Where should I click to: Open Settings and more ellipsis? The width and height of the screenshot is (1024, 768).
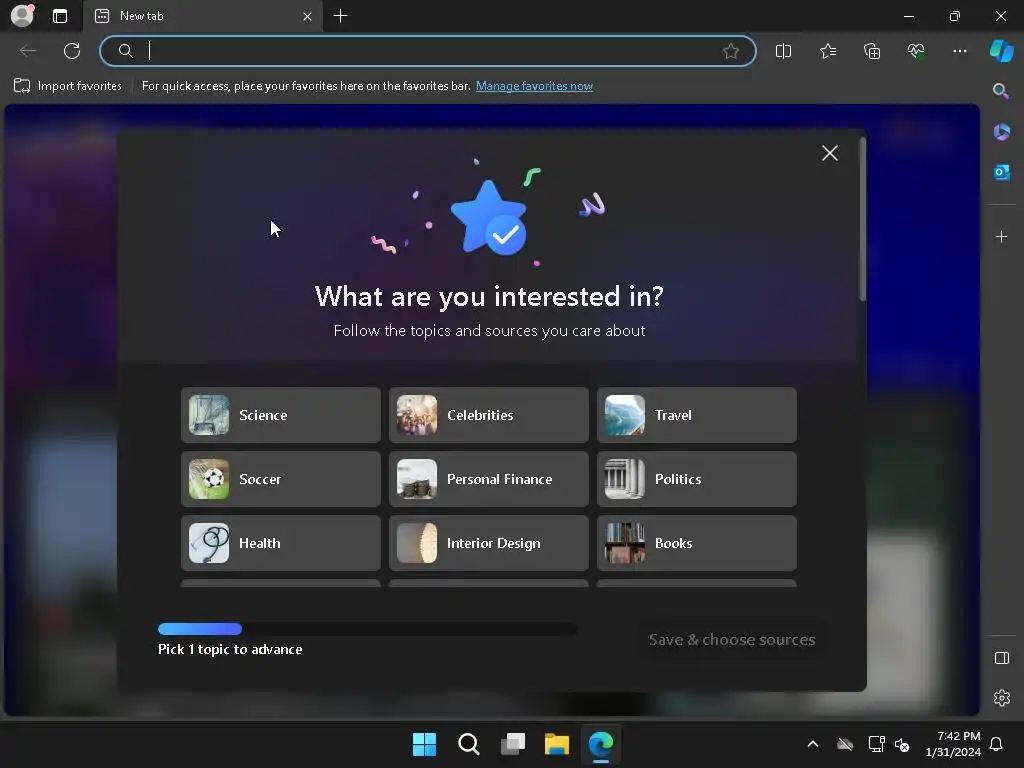(x=959, y=51)
